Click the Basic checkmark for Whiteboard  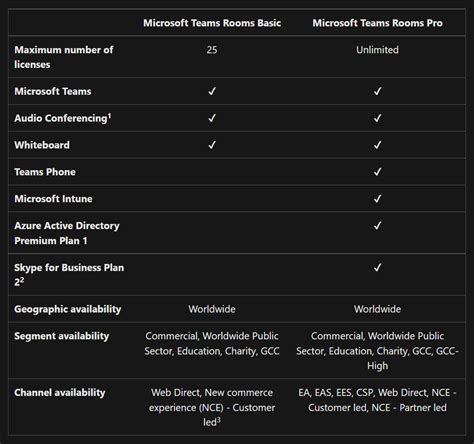[x=212, y=145]
